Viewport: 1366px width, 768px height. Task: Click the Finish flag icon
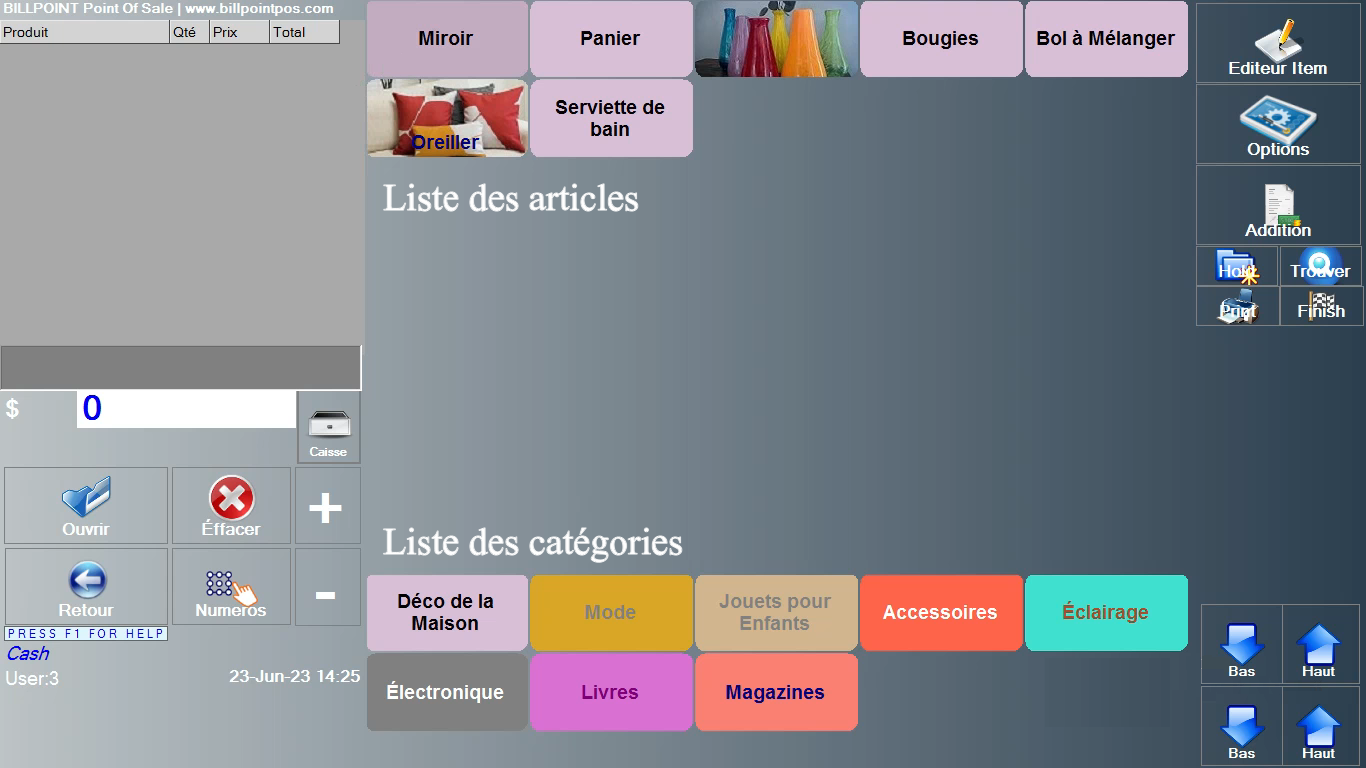point(1321,306)
